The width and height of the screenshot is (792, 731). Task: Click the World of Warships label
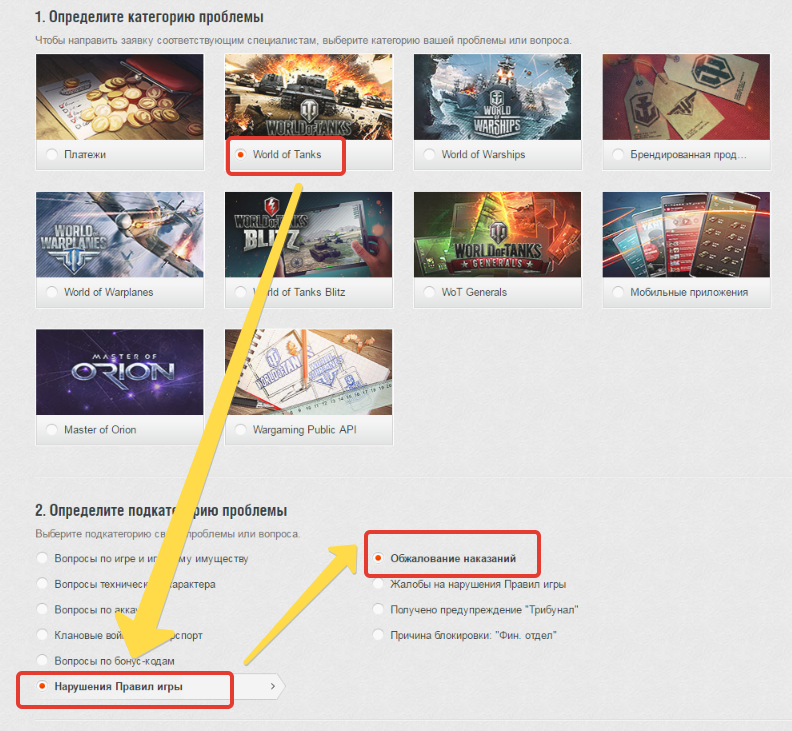483,155
